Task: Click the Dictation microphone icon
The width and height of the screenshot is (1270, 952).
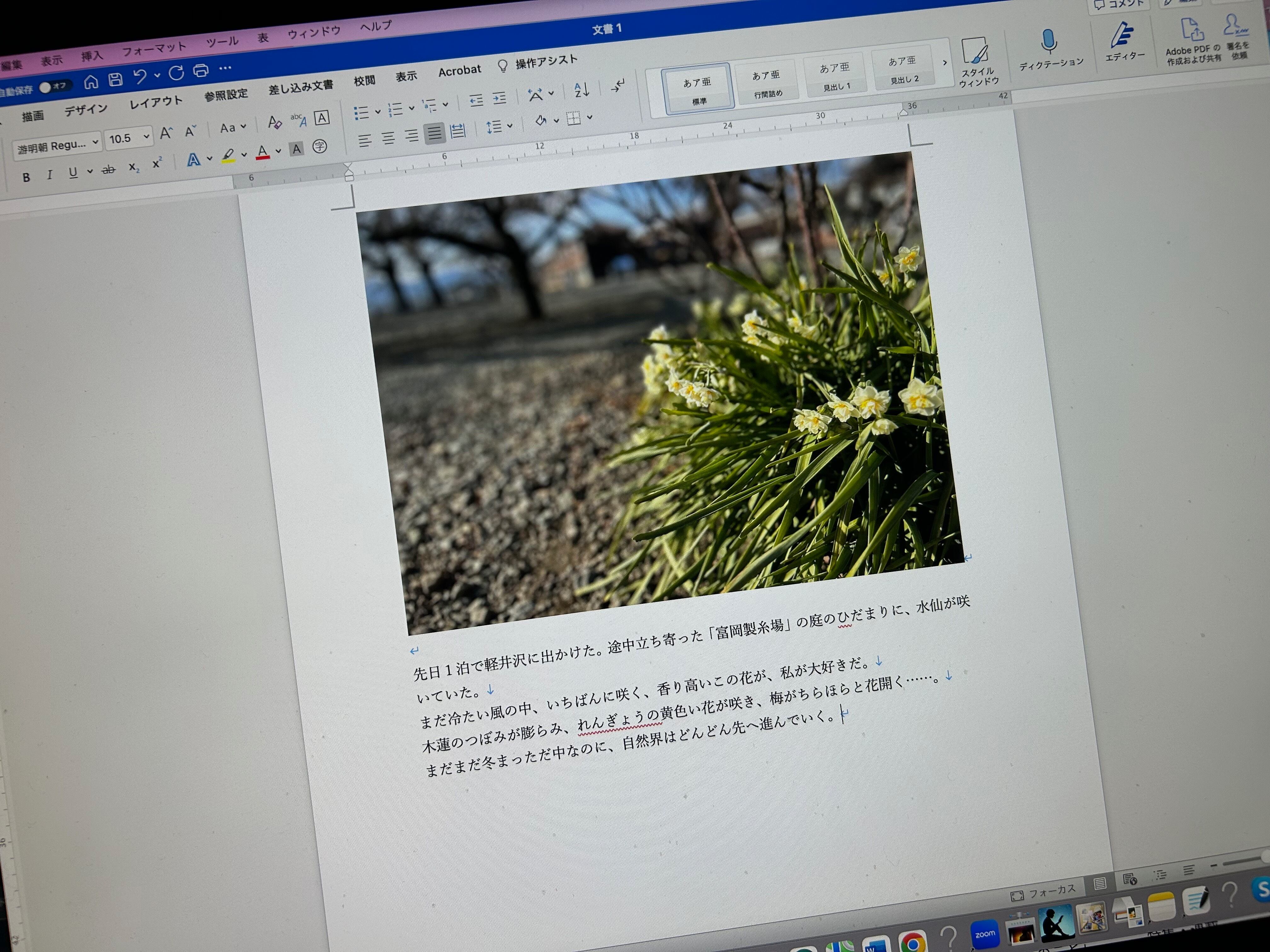Action: [1048, 42]
